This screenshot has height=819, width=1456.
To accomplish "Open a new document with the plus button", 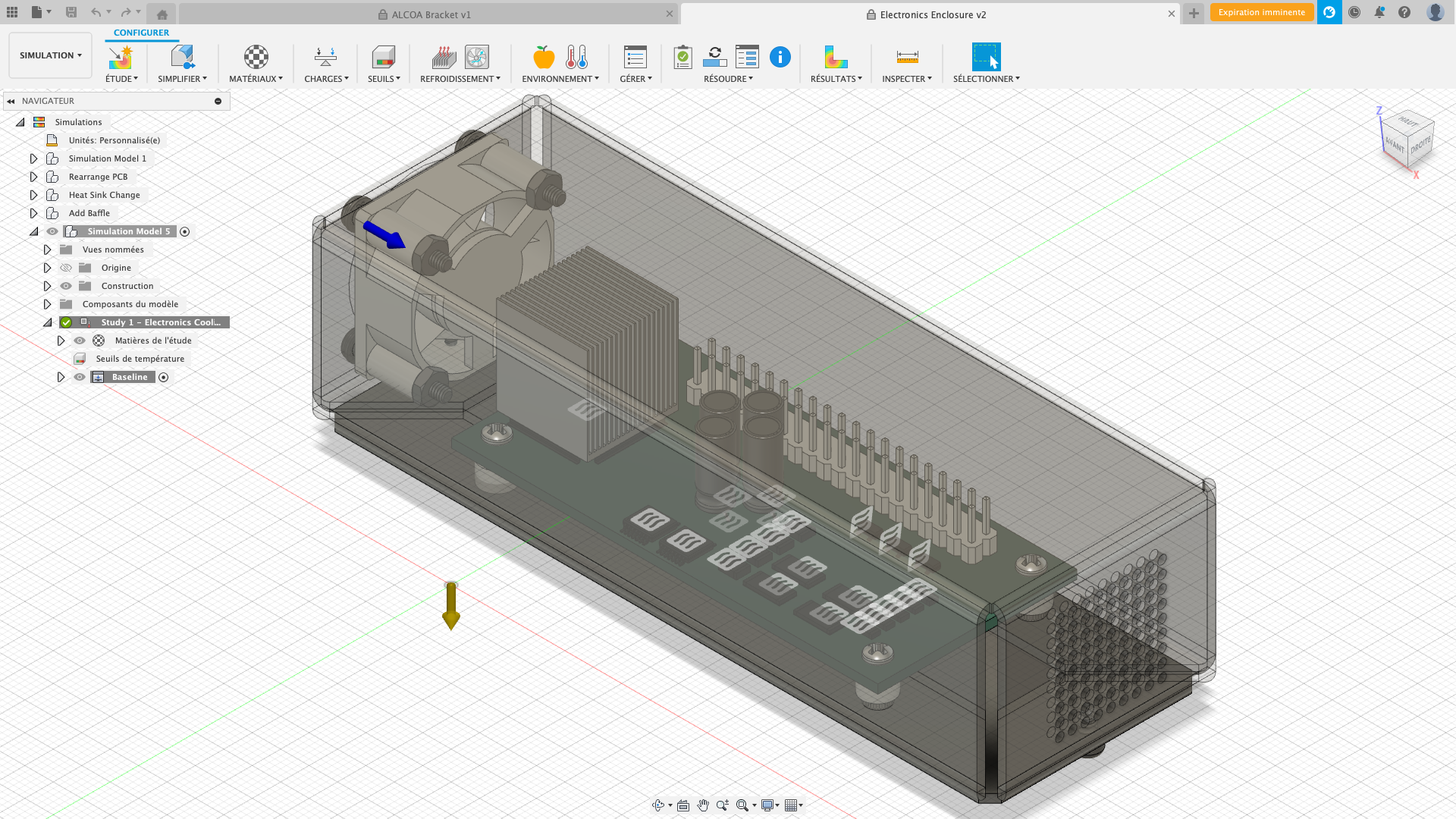I will [x=1193, y=13].
